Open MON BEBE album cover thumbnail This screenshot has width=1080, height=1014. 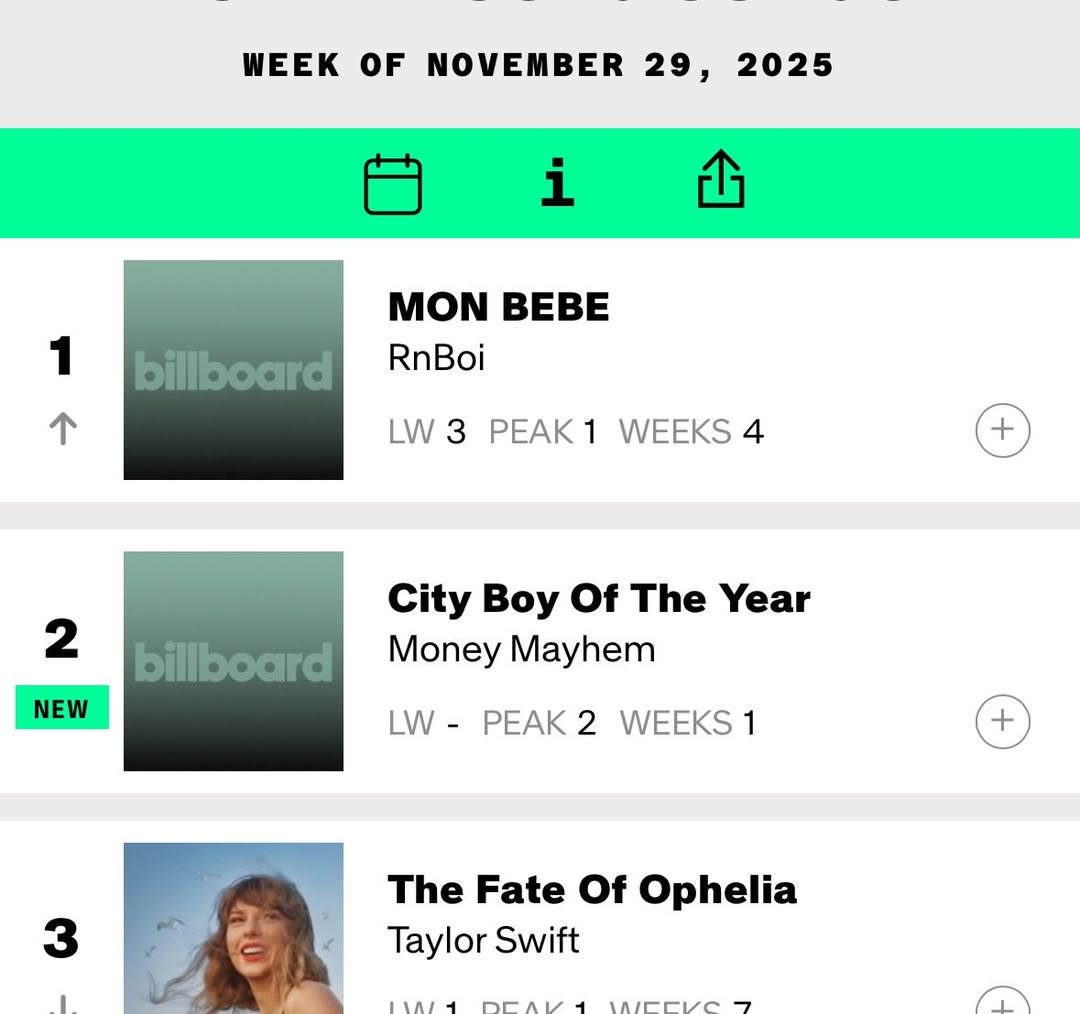(x=233, y=370)
